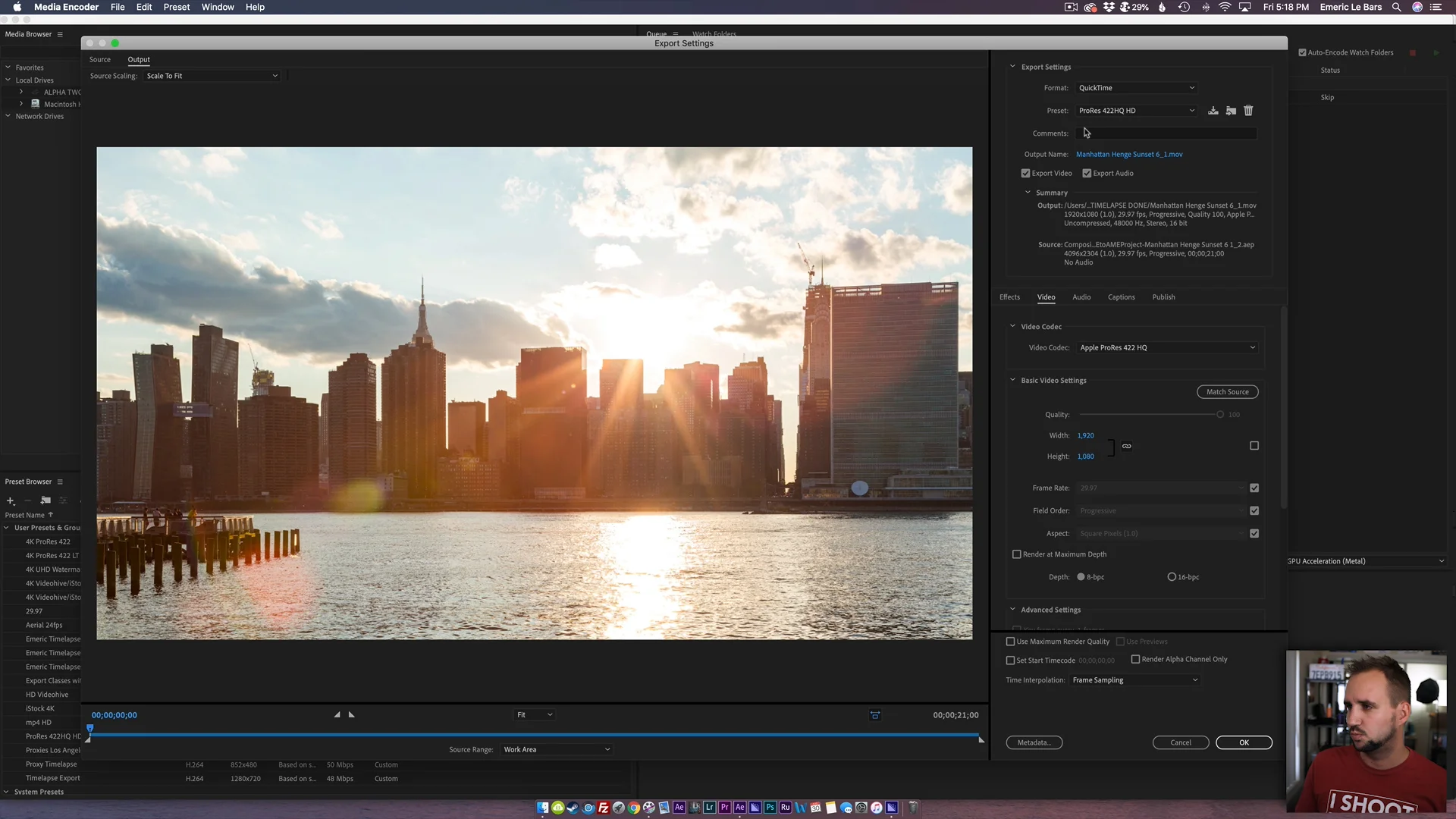Image resolution: width=1456 pixels, height=819 pixels.
Task: Click the Match Source button
Action: coord(1227,392)
